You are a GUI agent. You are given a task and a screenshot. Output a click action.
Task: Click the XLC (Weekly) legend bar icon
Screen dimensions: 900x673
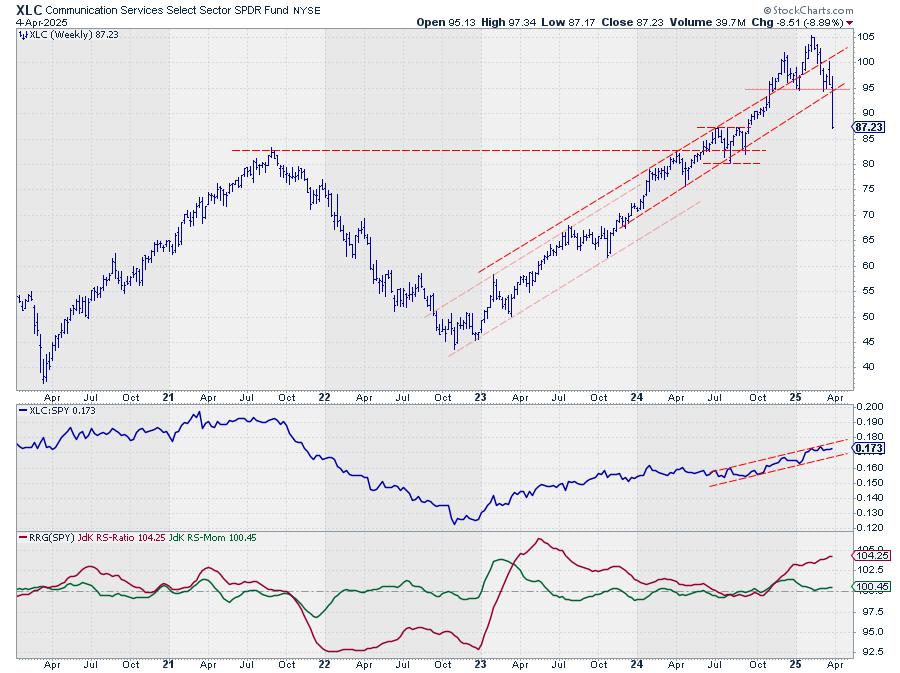22,34
